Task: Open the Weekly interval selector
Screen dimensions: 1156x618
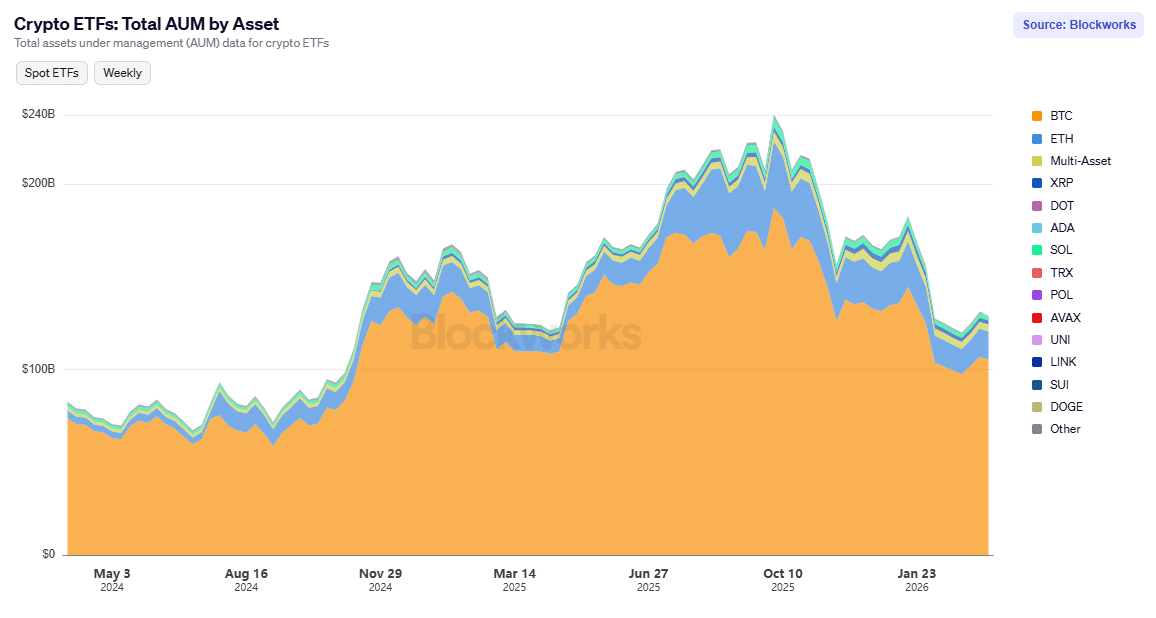Action: (x=122, y=72)
